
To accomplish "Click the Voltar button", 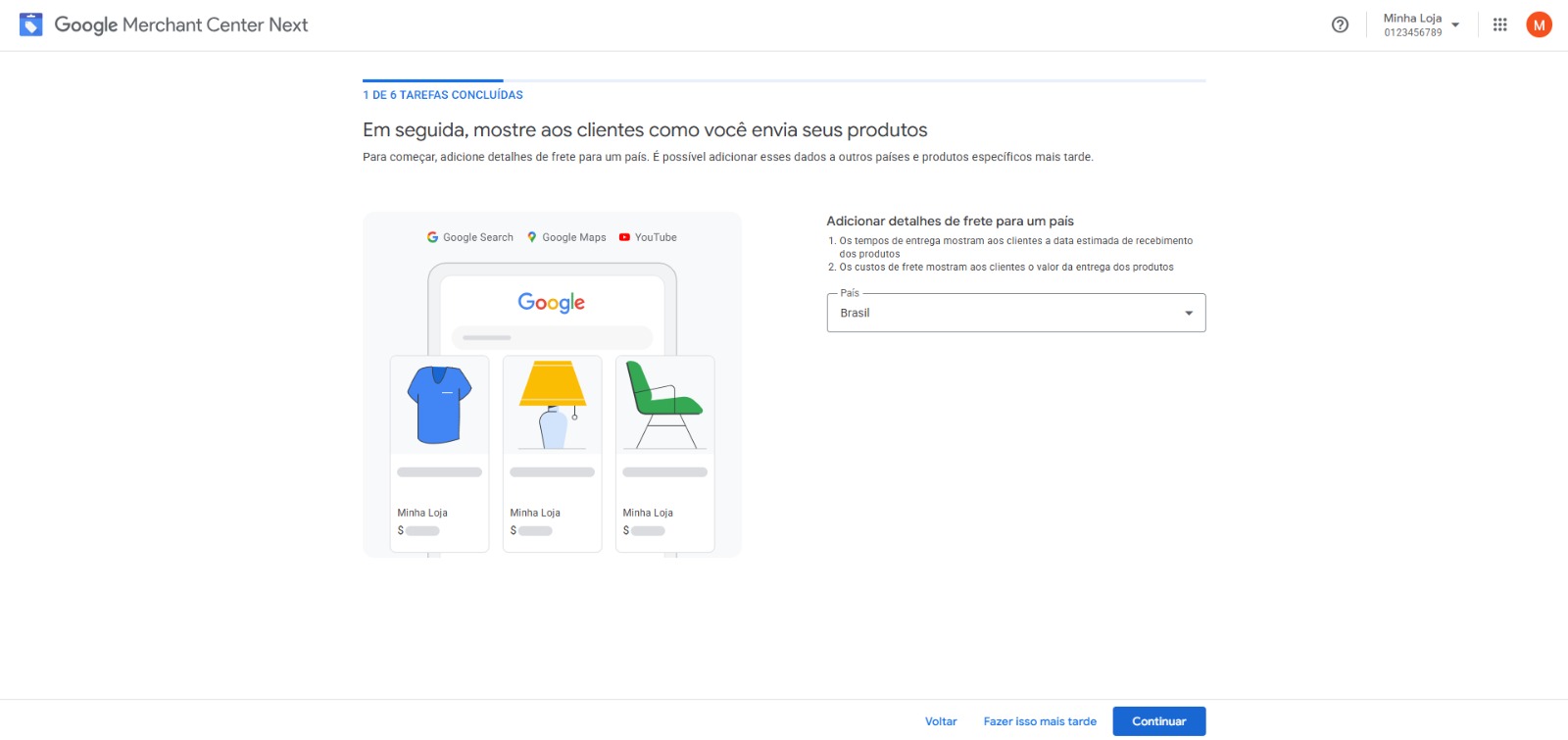I will click(x=941, y=721).
